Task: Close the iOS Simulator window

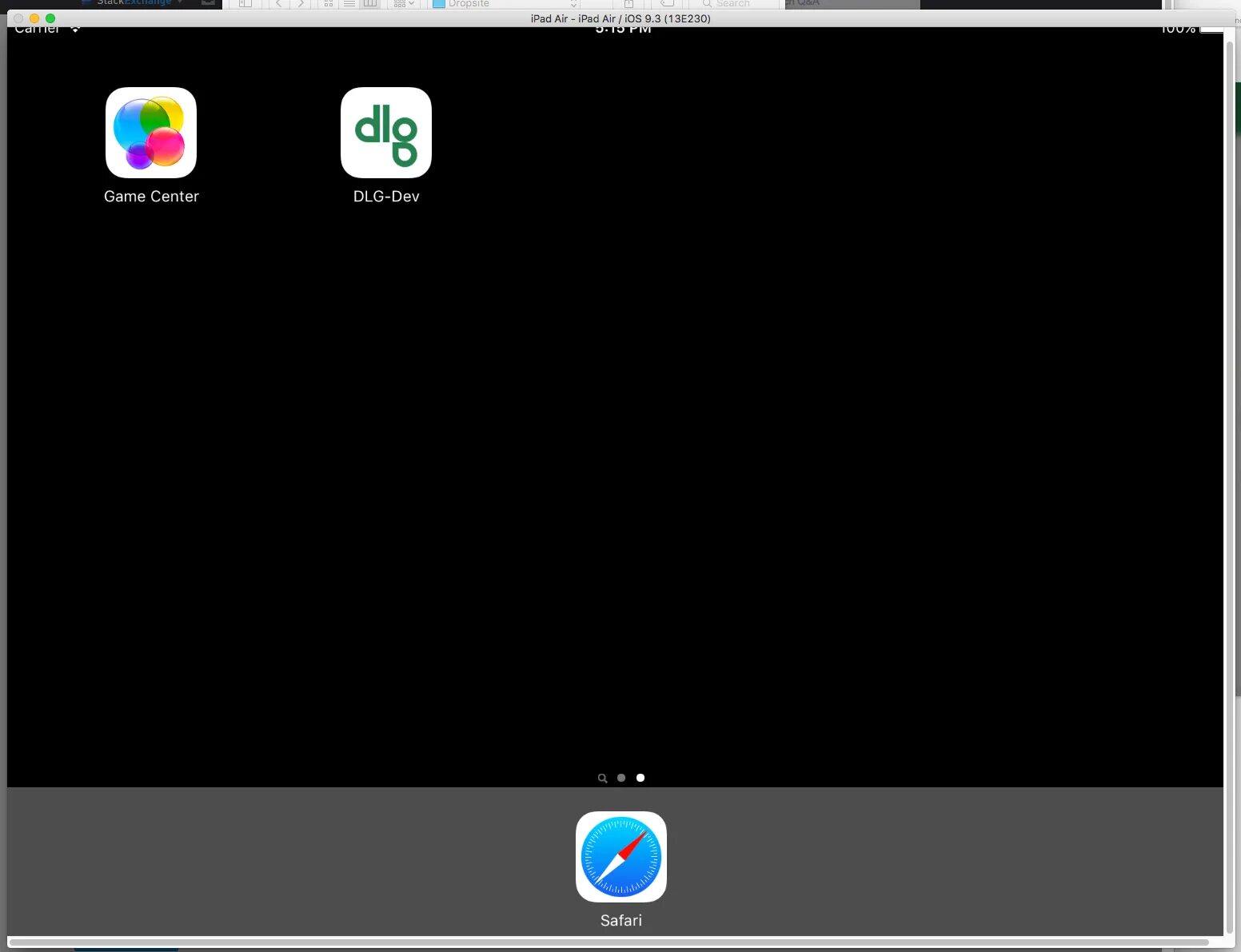Action: coord(18,18)
